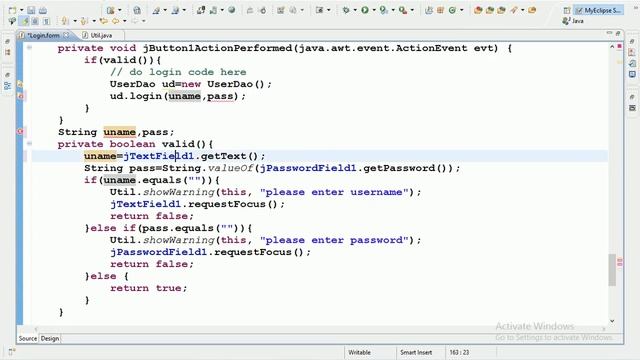
Task: Maximize the editor area
Action: pos(618,33)
